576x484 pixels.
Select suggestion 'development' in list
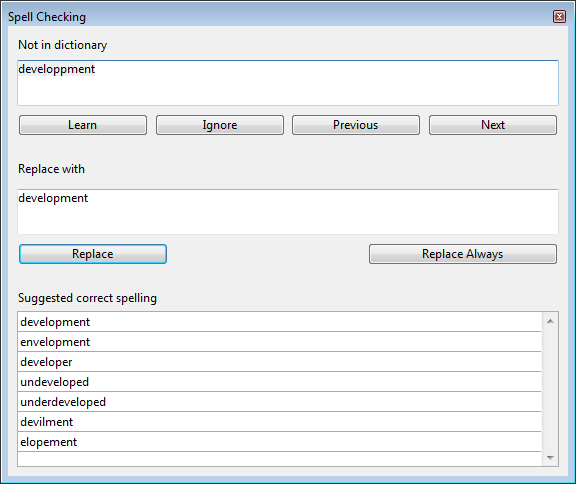[x=280, y=322]
